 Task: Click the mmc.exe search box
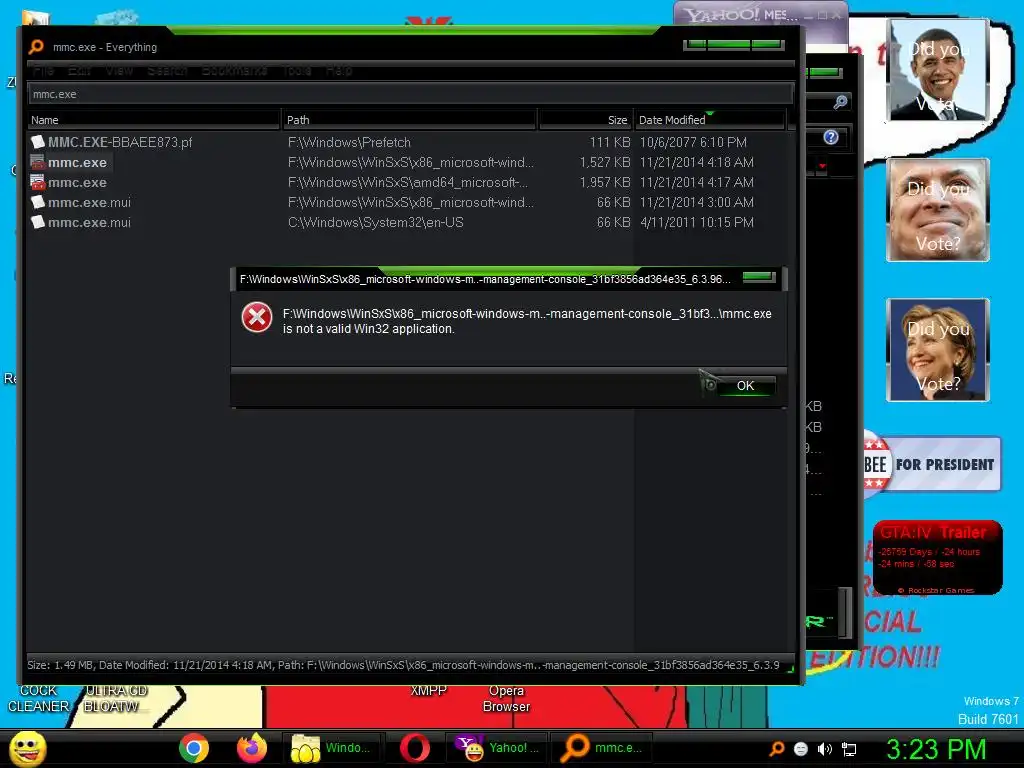(411, 94)
